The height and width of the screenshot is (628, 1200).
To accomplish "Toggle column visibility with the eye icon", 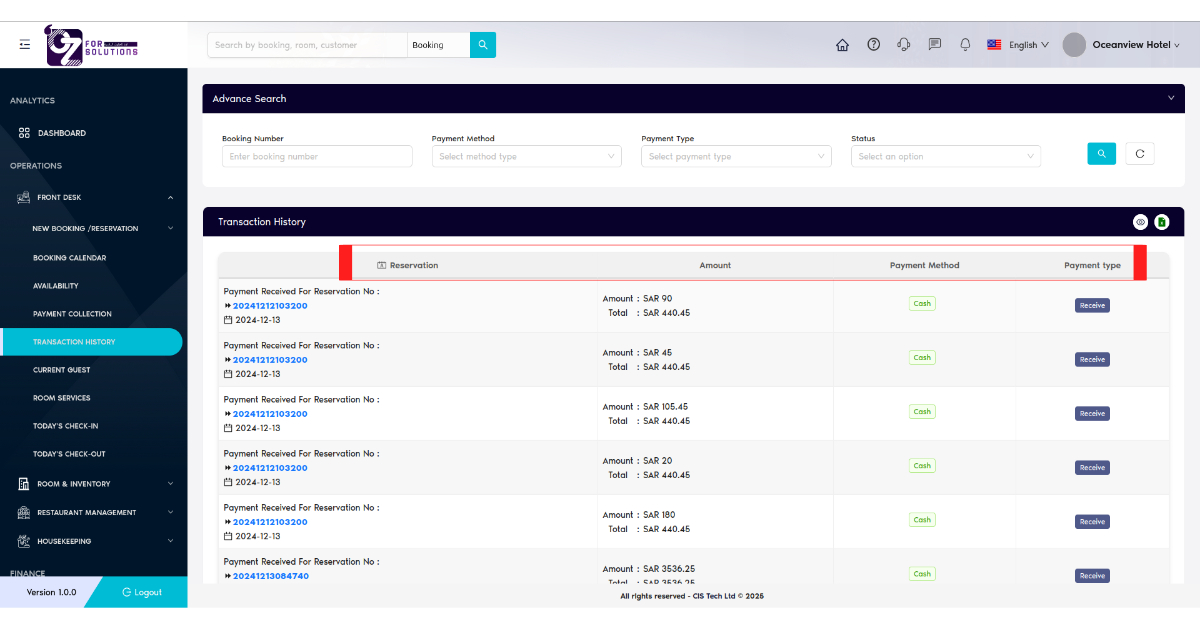I will [1140, 221].
